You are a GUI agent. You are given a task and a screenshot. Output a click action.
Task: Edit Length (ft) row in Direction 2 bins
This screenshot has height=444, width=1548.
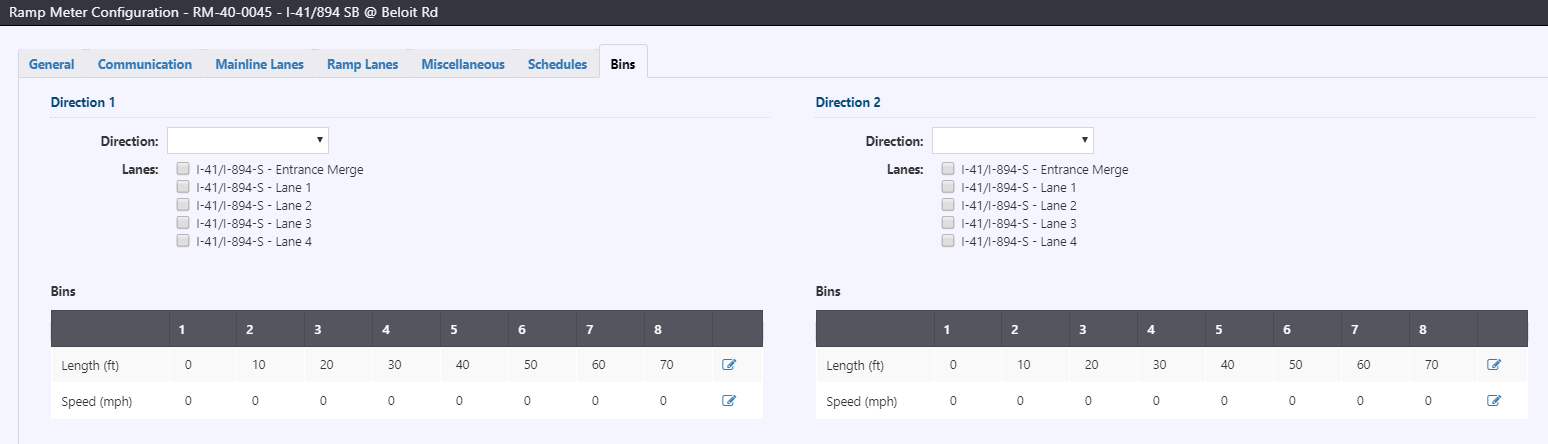pyautogui.click(x=1494, y=365)
